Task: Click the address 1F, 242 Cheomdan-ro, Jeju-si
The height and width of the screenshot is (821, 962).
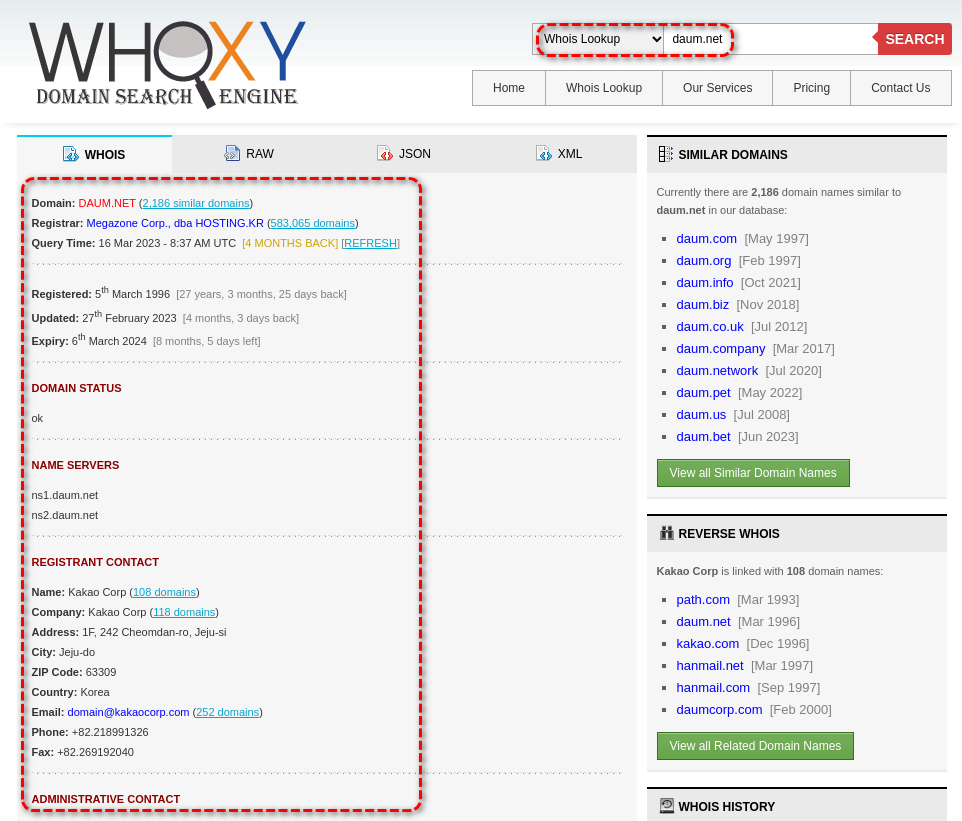Action: click(154, 633)
